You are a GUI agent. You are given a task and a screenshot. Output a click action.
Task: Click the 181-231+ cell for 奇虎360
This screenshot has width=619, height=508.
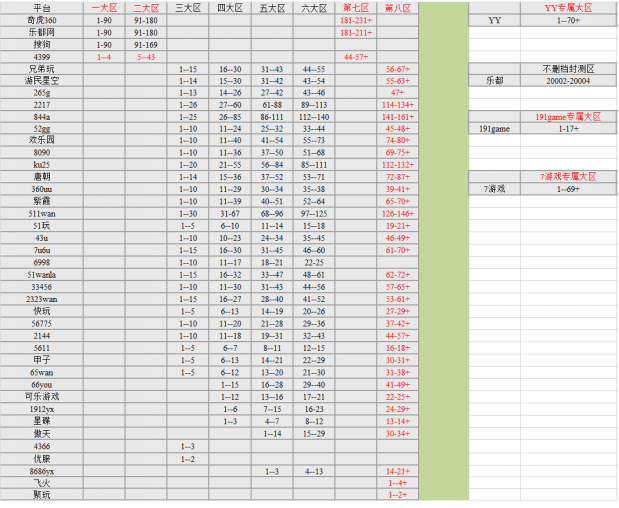[x=356, y=20]
